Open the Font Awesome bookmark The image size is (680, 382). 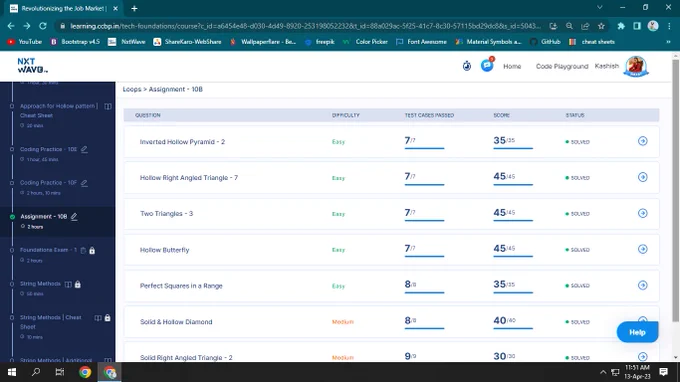click(x=422, y=42)
